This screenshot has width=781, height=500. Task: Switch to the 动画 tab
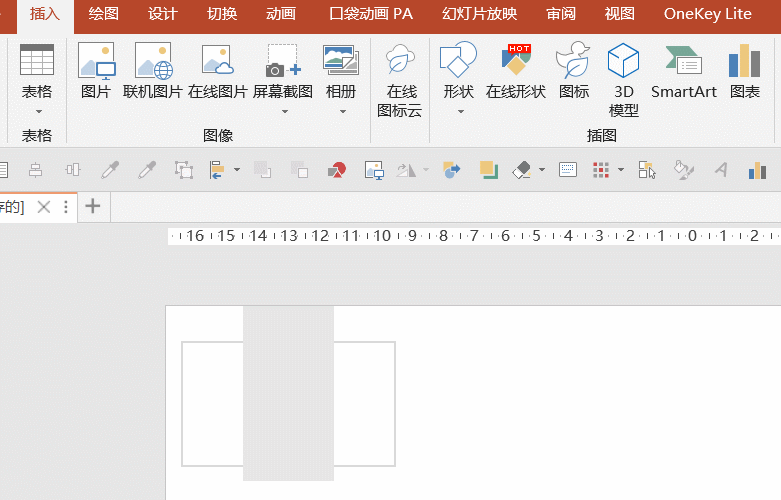click(x=281, y=14)
